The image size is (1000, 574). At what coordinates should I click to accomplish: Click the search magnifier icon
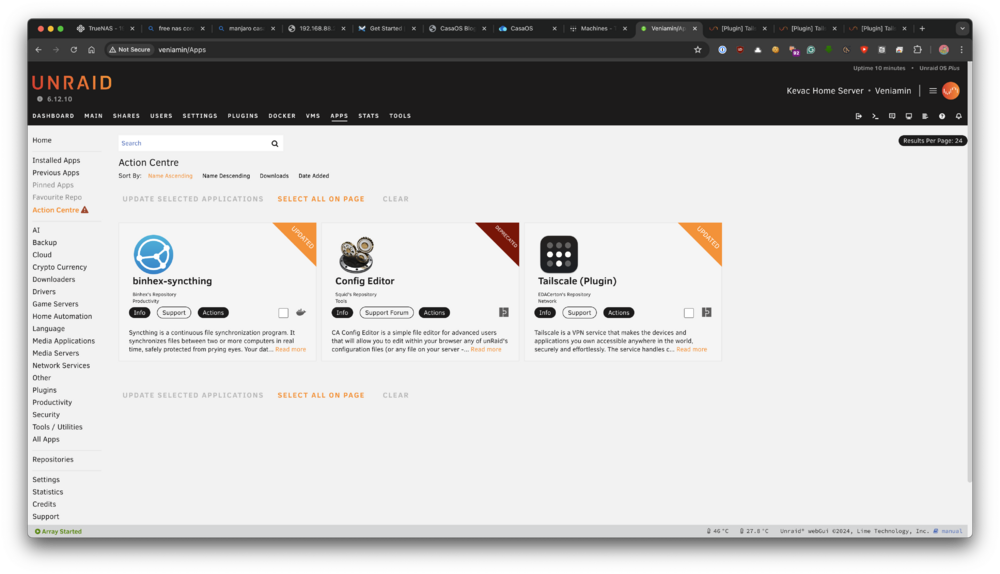click(275, 144)
